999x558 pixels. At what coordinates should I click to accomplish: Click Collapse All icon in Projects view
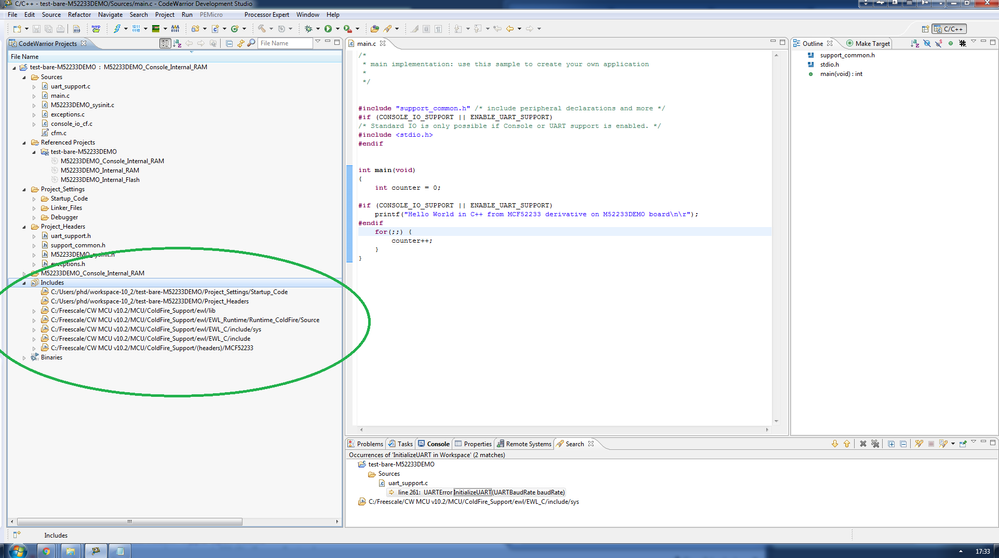pyautogui.click(x=229, y=43)
